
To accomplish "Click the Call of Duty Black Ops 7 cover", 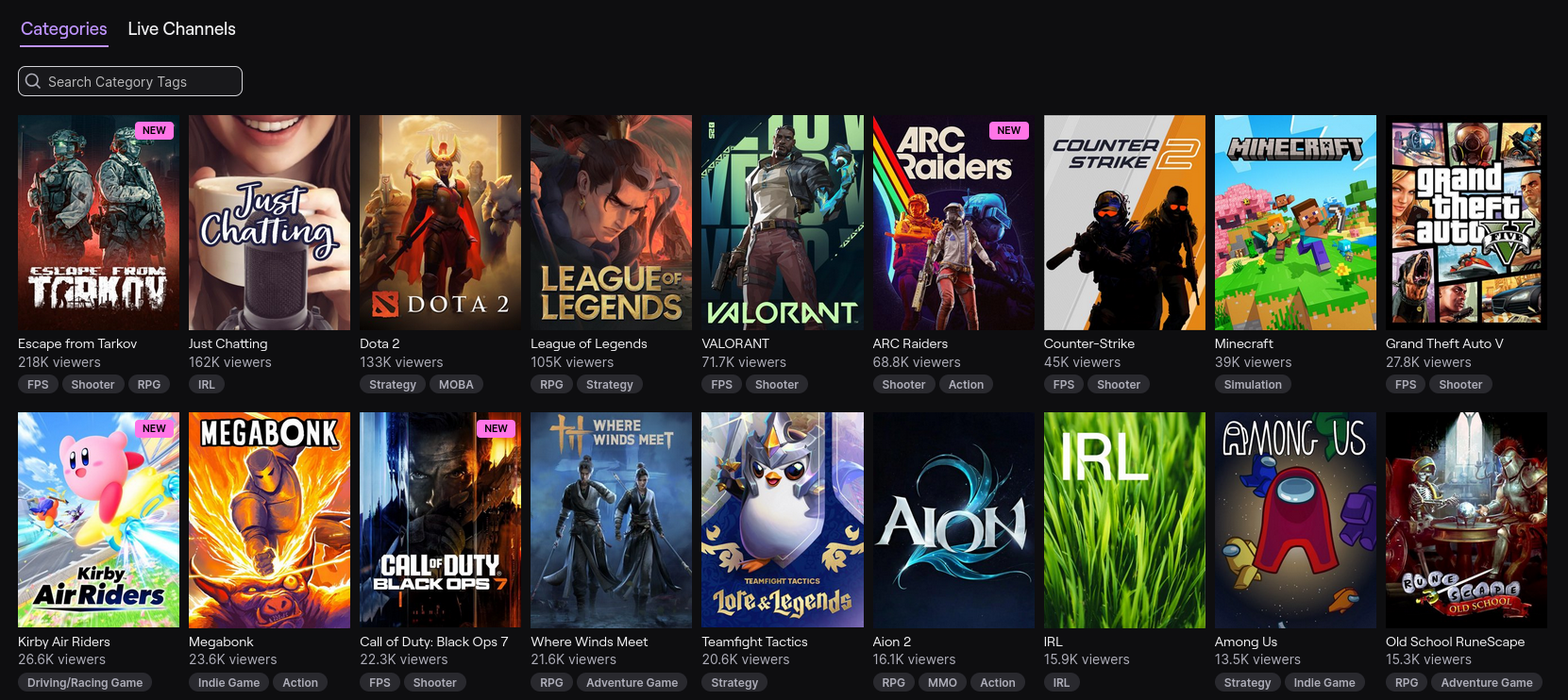I will (x=440, y=520).
